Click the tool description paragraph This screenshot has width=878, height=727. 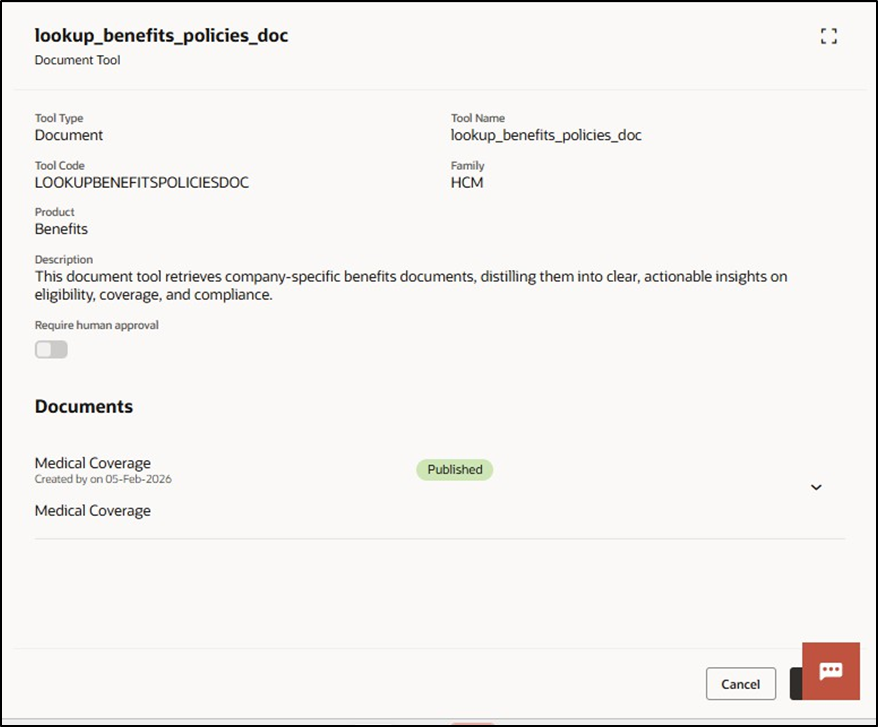click(411, 286)
